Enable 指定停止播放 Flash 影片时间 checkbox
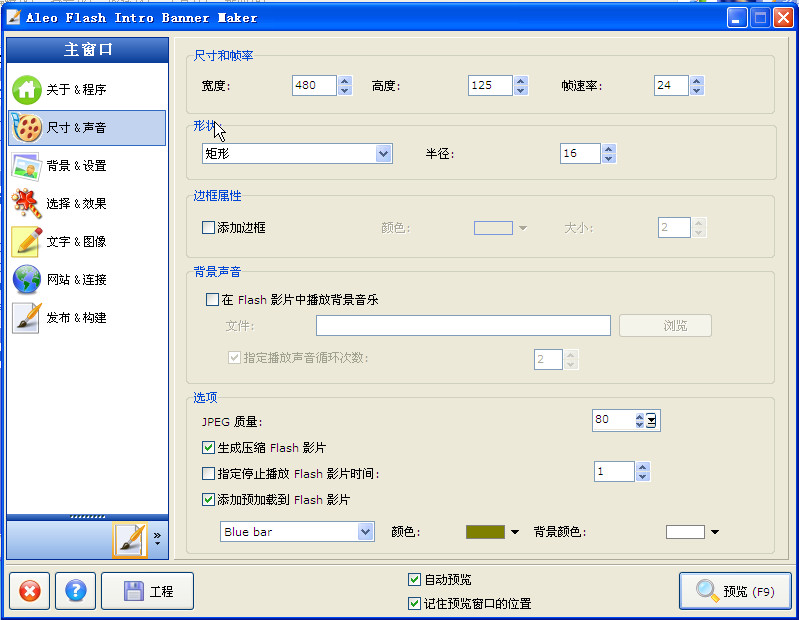 pos(208,474)
